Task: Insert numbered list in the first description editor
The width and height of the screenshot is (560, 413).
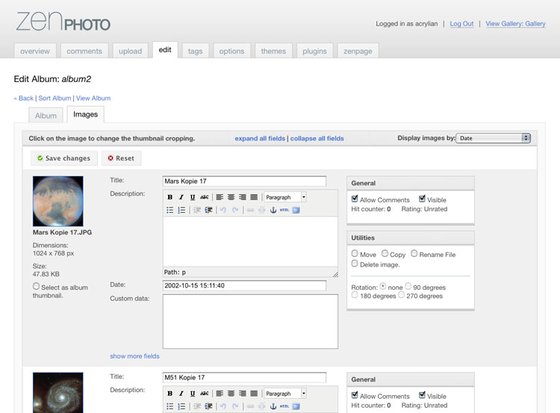Action: (181, 210)
